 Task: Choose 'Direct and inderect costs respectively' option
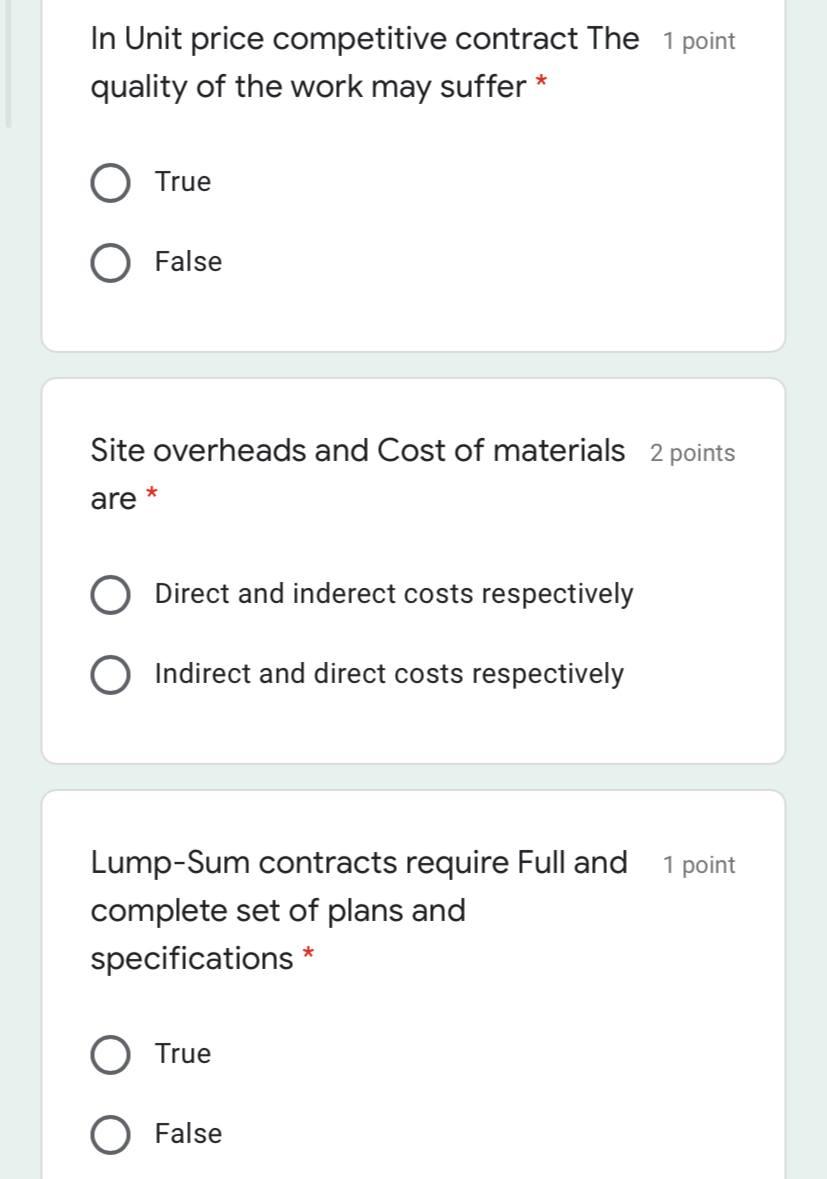tap(110, 593)
